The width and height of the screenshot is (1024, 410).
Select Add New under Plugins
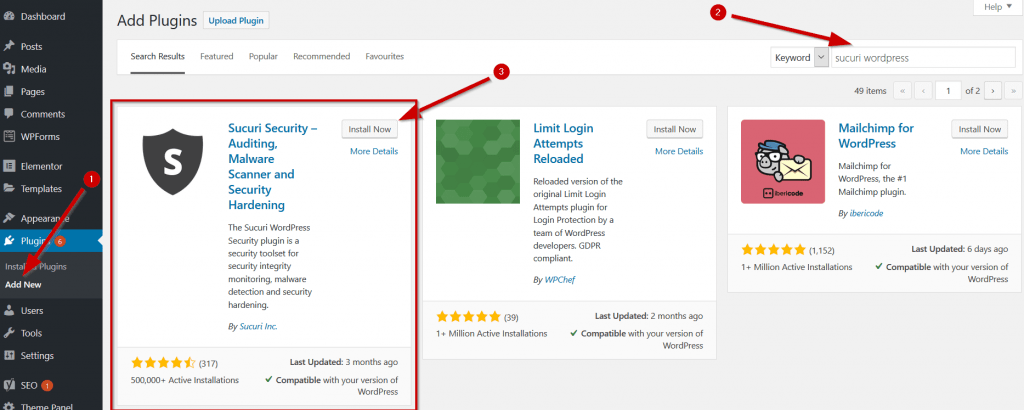pos(23,285)
